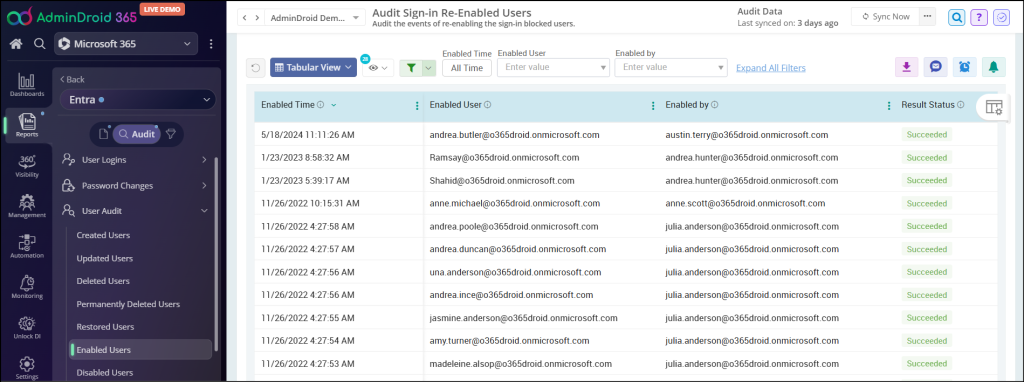Open the chat feedback icon
Viewport: 1024px width, 382px height.
(x=935, y=67)
